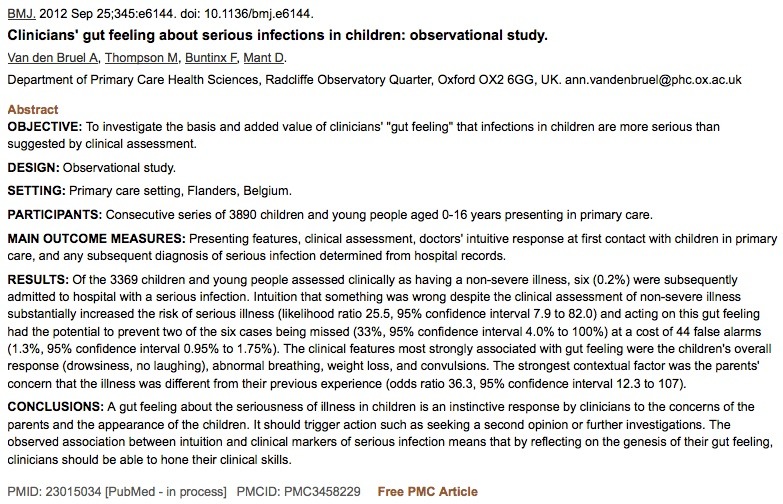This screenshot has width=783, height=504.
Task: Select author Buntinx F link
Action: tap(211, 58)
